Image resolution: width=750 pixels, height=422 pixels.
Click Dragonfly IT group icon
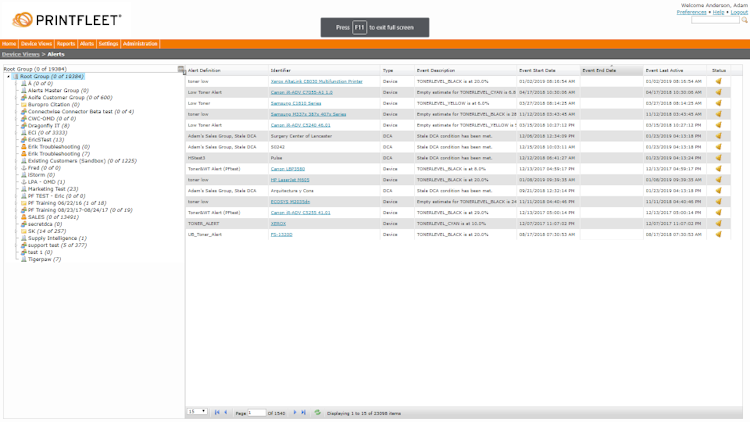coord(23,125)
